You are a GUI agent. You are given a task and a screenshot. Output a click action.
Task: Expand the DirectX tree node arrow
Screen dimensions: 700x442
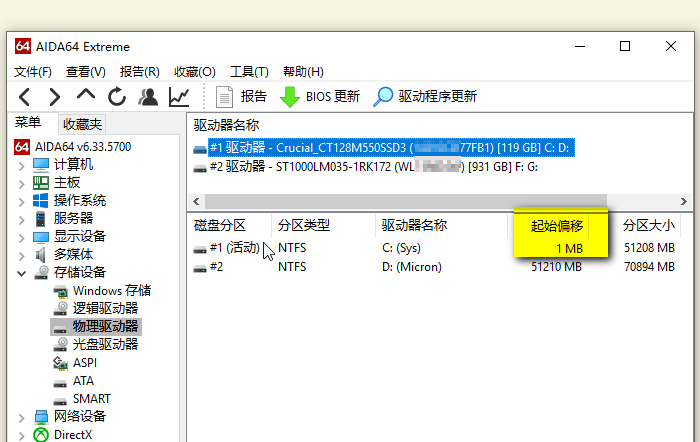coord(21,436)
